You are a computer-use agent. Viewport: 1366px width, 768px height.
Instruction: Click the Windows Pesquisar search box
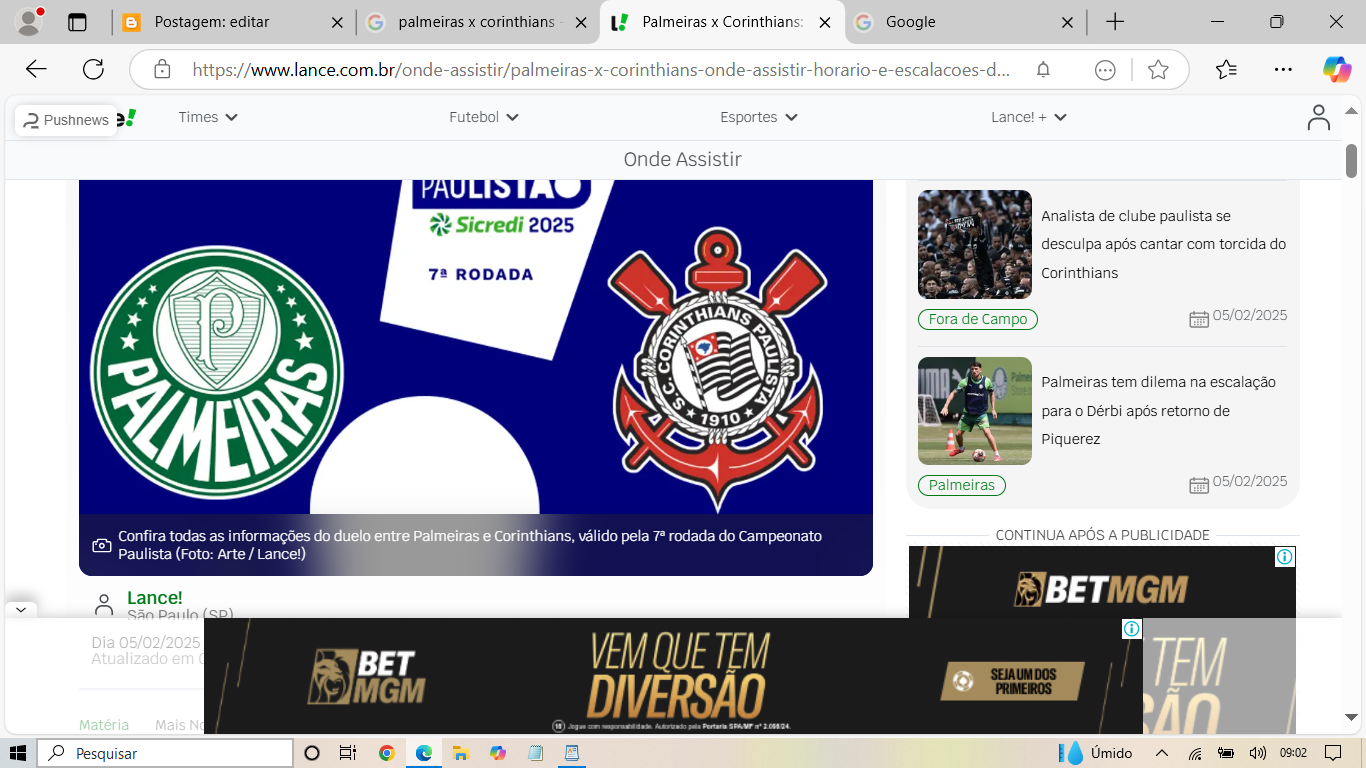click(166, 753)
